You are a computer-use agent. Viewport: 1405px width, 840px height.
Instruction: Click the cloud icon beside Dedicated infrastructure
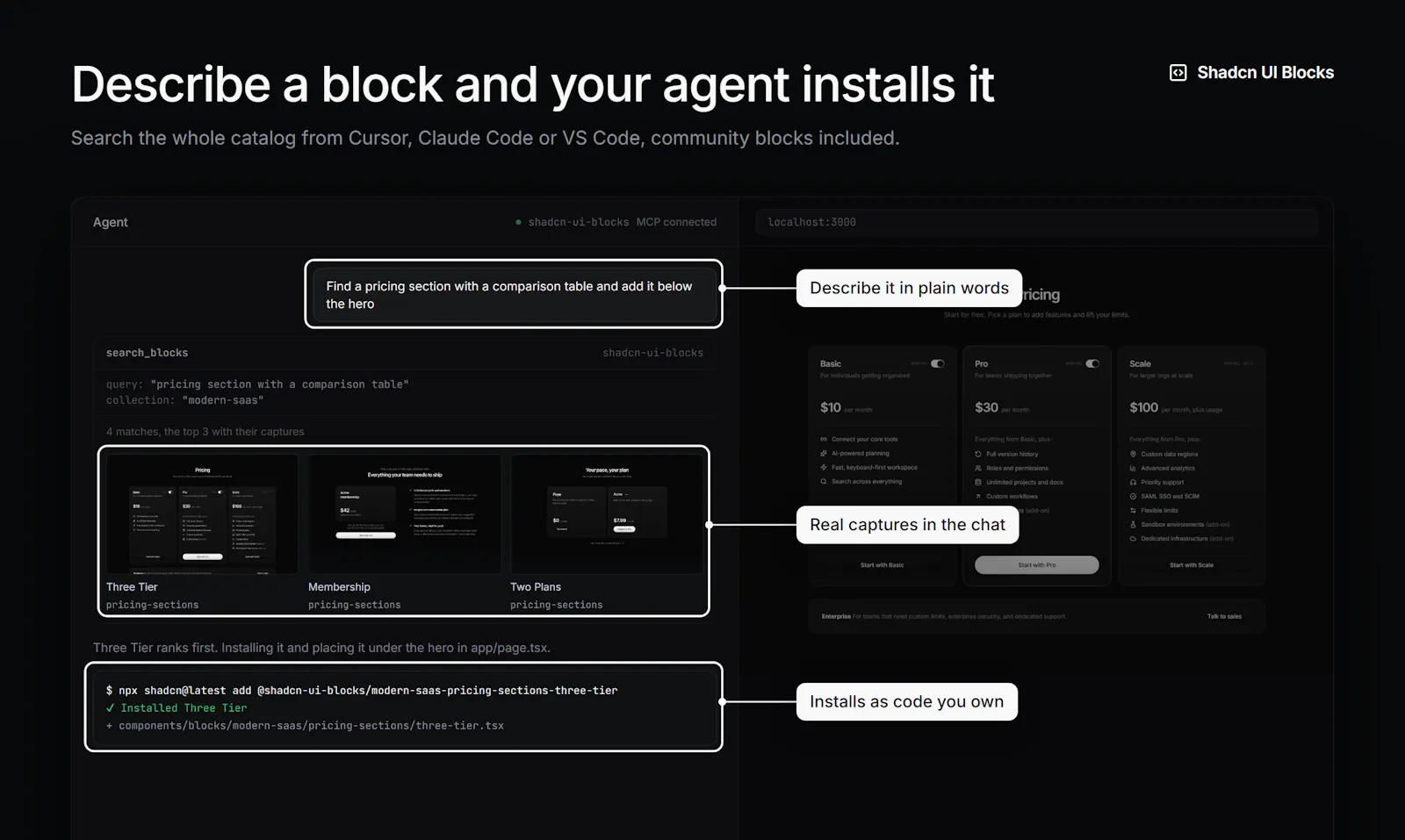(x=1133, y=538)
